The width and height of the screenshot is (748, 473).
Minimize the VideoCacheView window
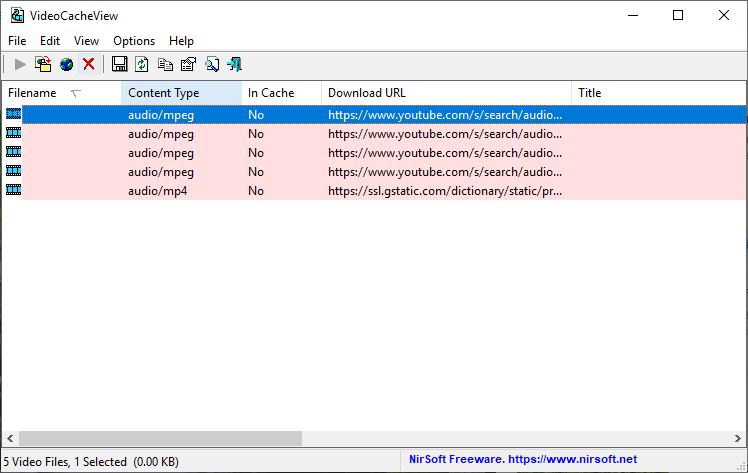[x=633, y=15]
